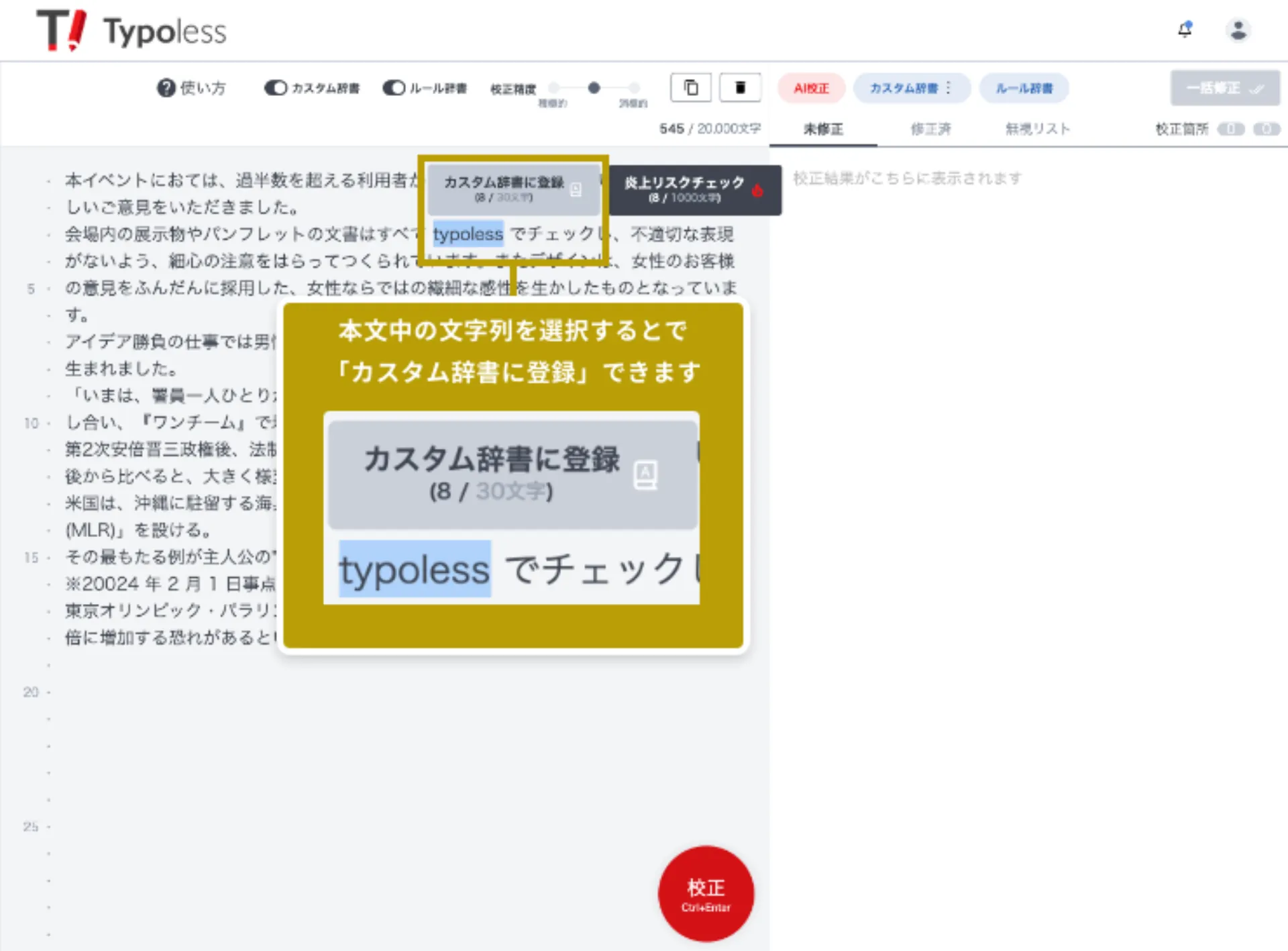This screenshot has height=951, width=1288.
Task: Open the 使い方 help guide
Action: click(x=191, y=88)
